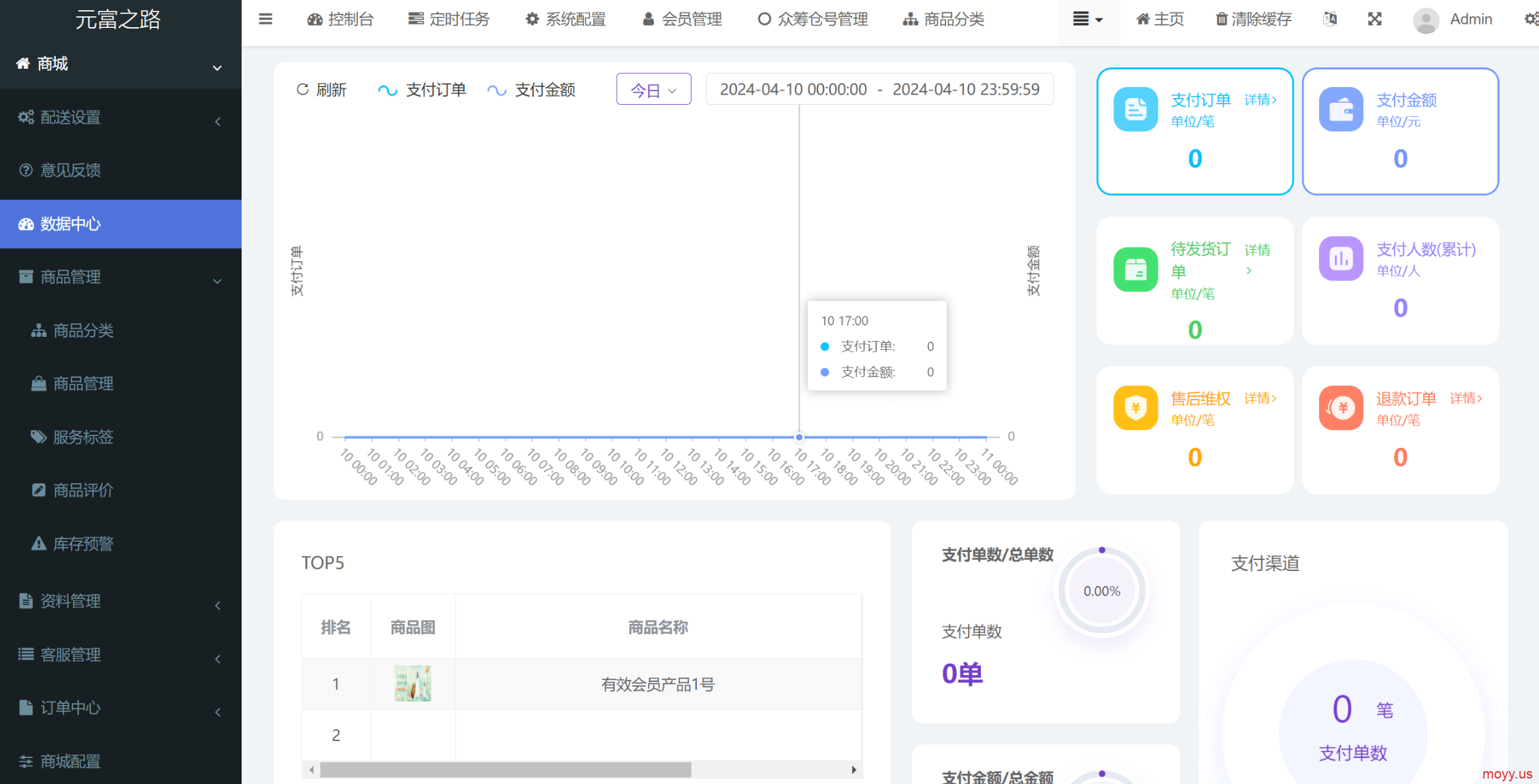Expand the 订单中心 sidebar menu
The image size is (1539, 784).
pos(120,708)
